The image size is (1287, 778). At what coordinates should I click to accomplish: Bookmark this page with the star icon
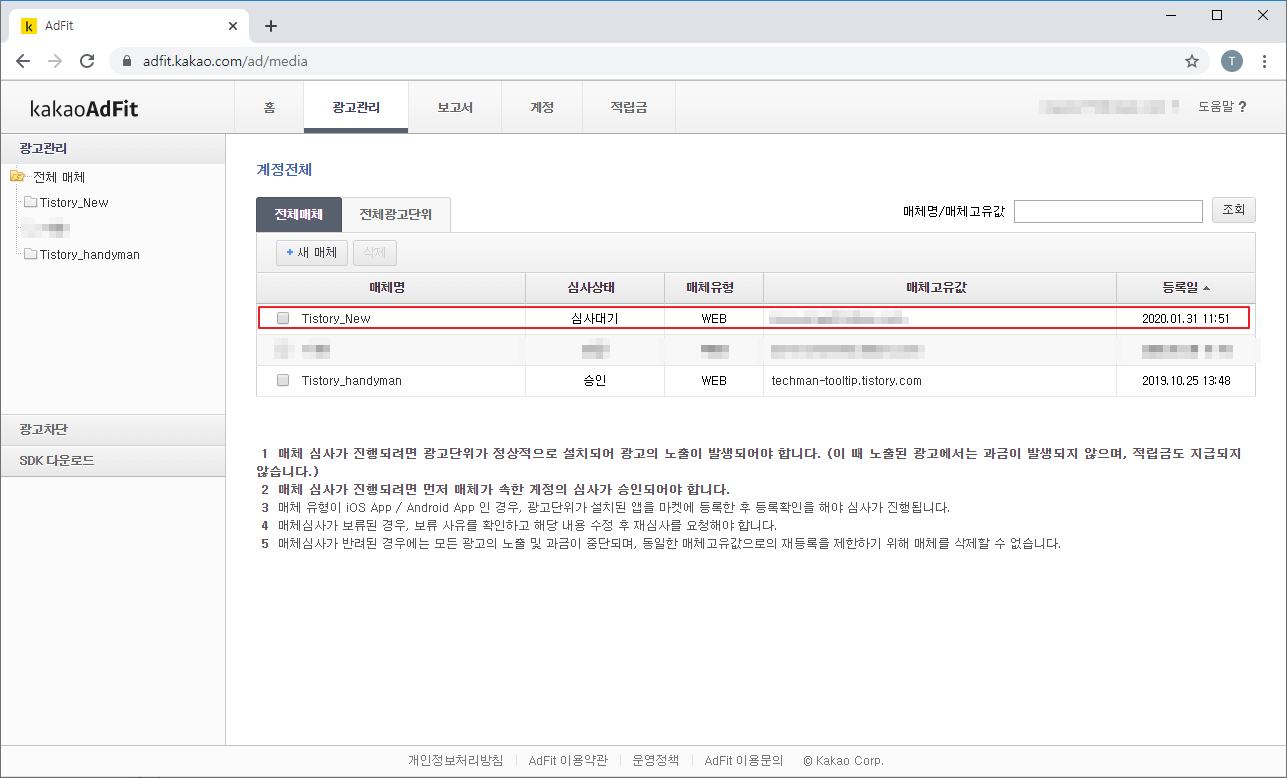(1192, 61)
